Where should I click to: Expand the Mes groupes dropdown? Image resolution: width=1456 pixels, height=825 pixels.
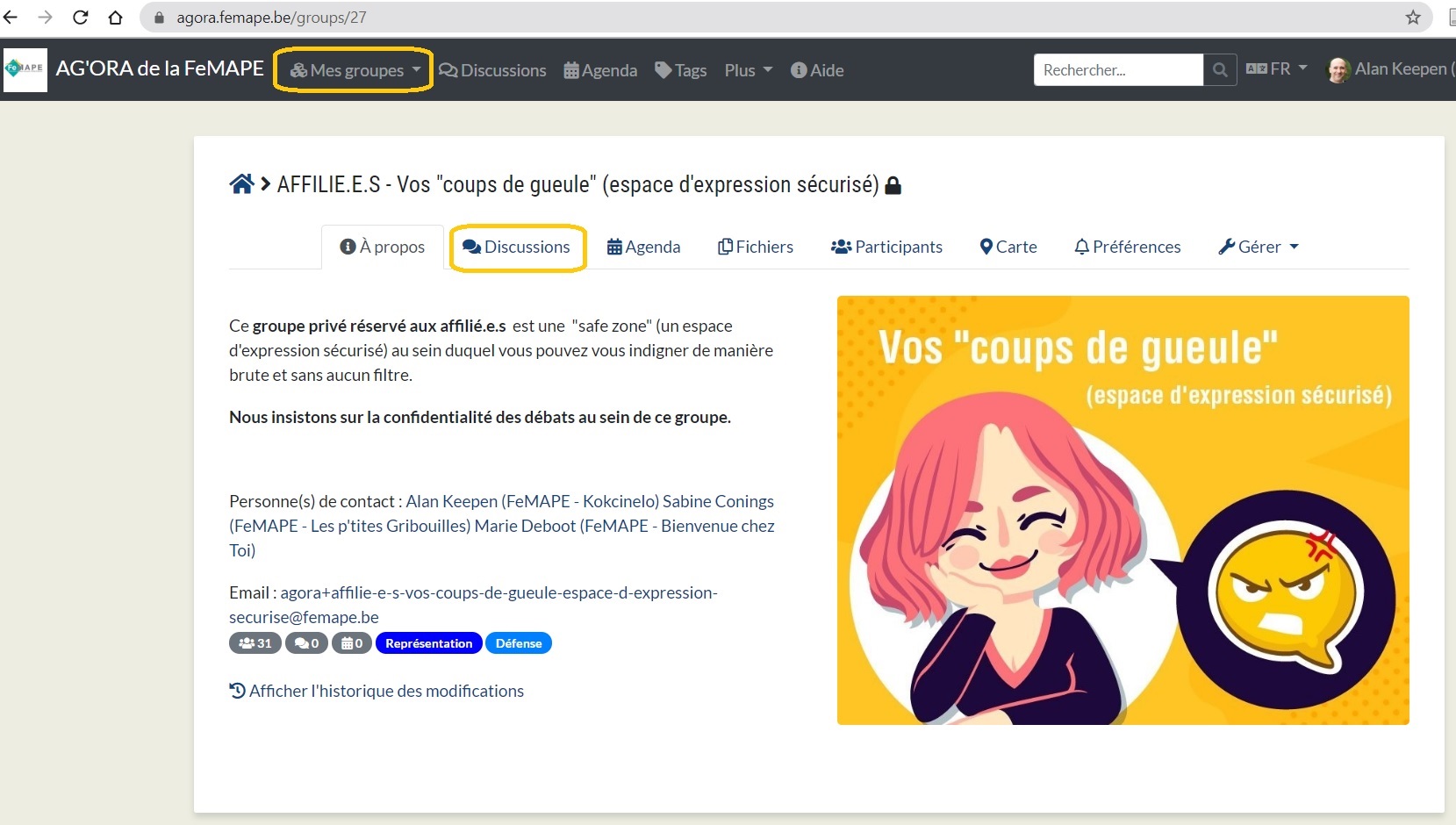(x=355, y=70)
